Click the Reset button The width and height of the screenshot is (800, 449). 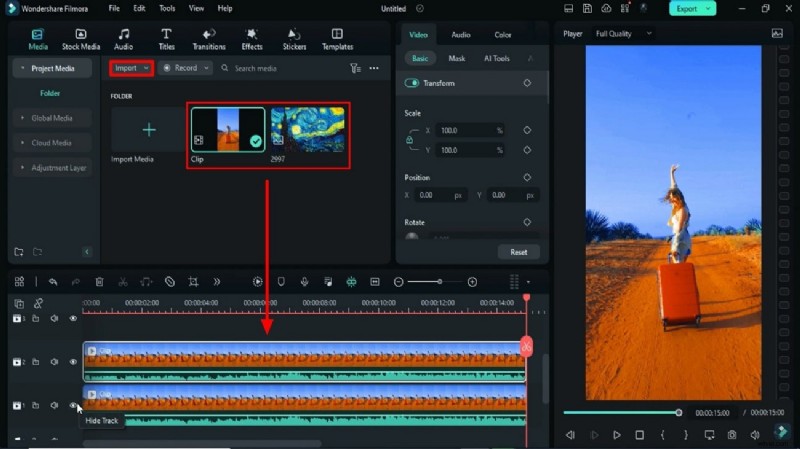pyautogui.click(x=518, y=252)
